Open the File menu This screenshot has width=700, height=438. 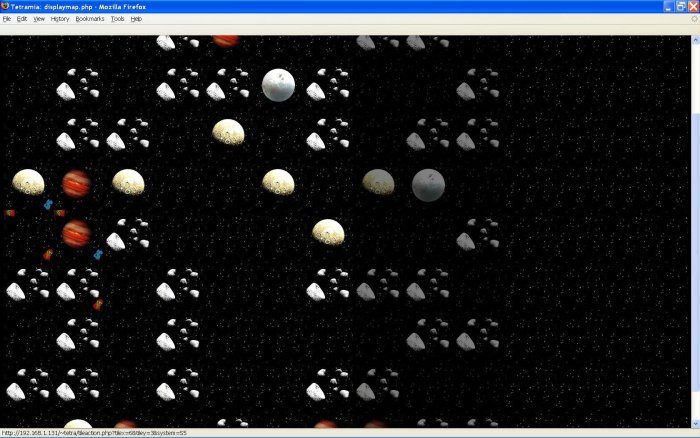7,19
